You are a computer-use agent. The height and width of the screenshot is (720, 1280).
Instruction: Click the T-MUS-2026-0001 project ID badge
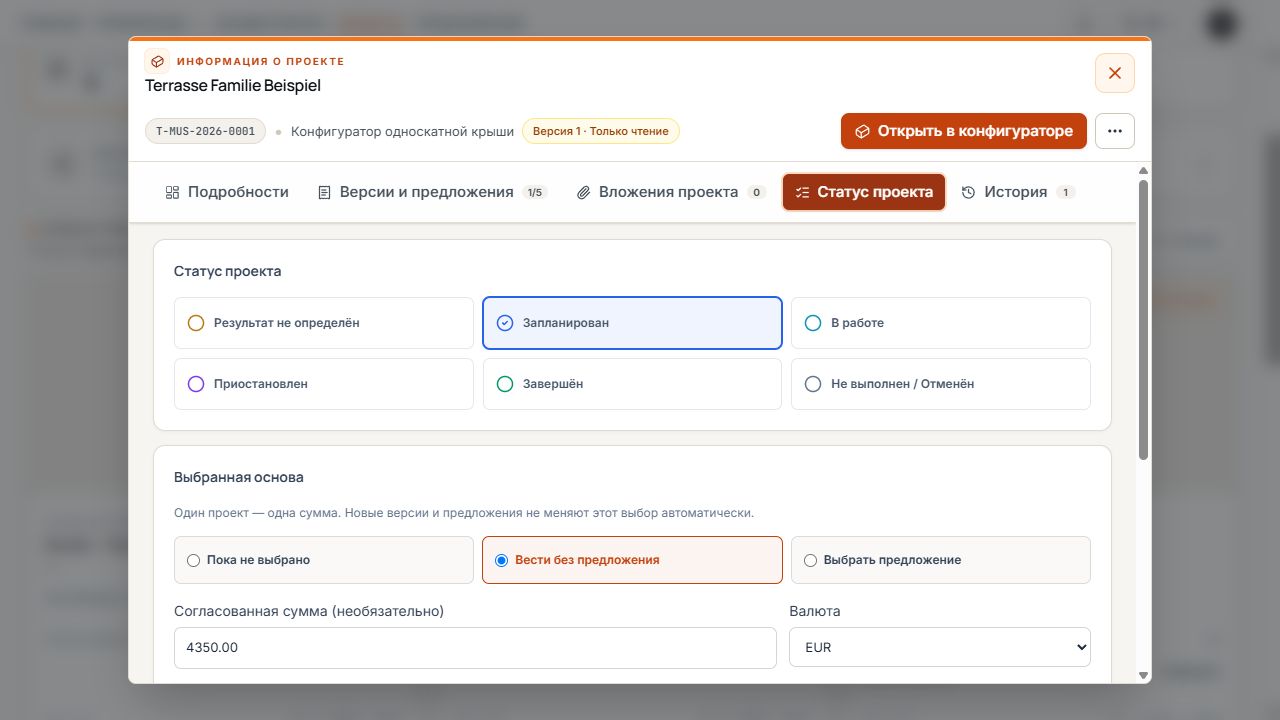(205, 131)
